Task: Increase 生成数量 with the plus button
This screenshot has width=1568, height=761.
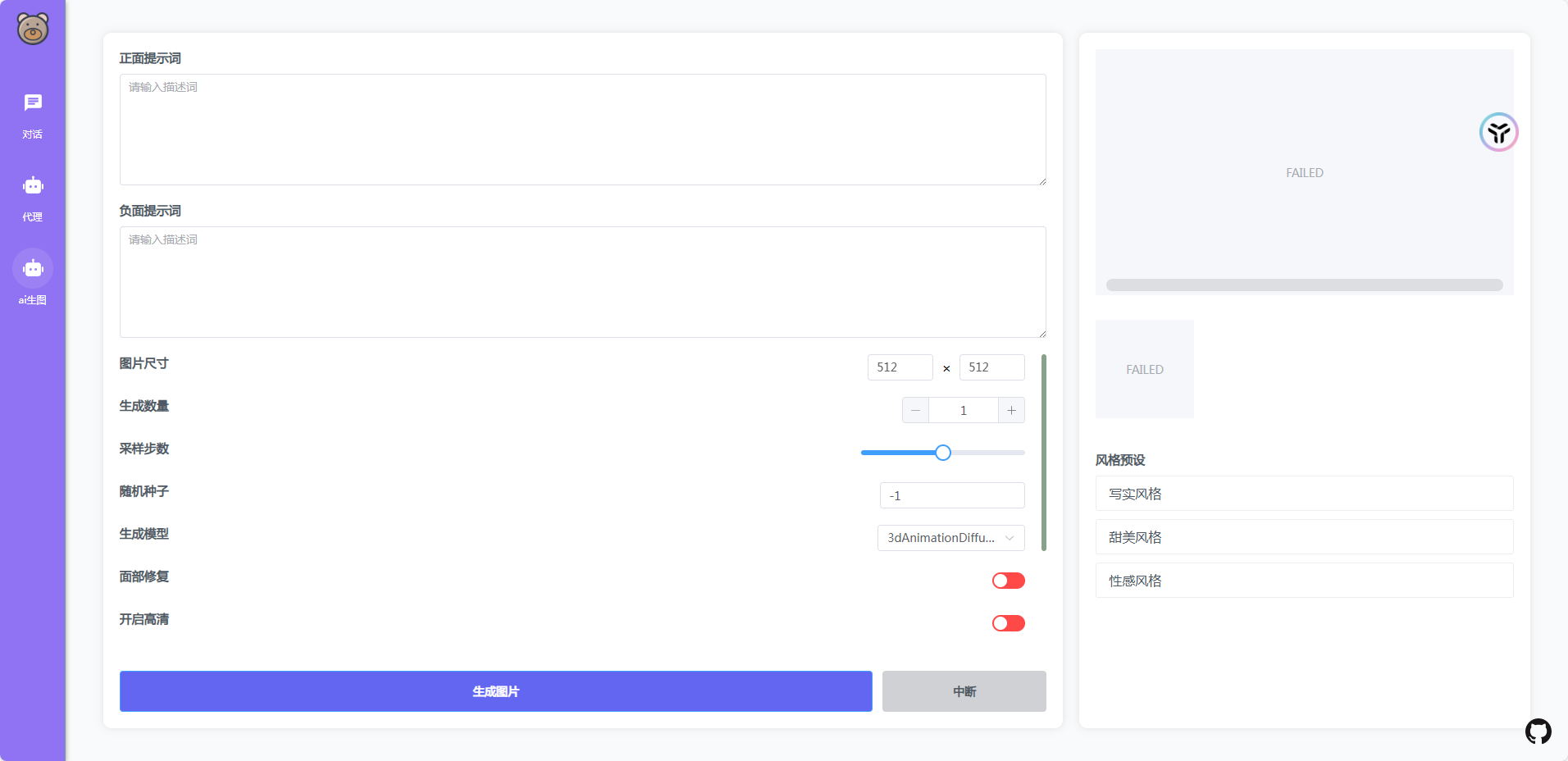Action: click(x=1011, y=410)
